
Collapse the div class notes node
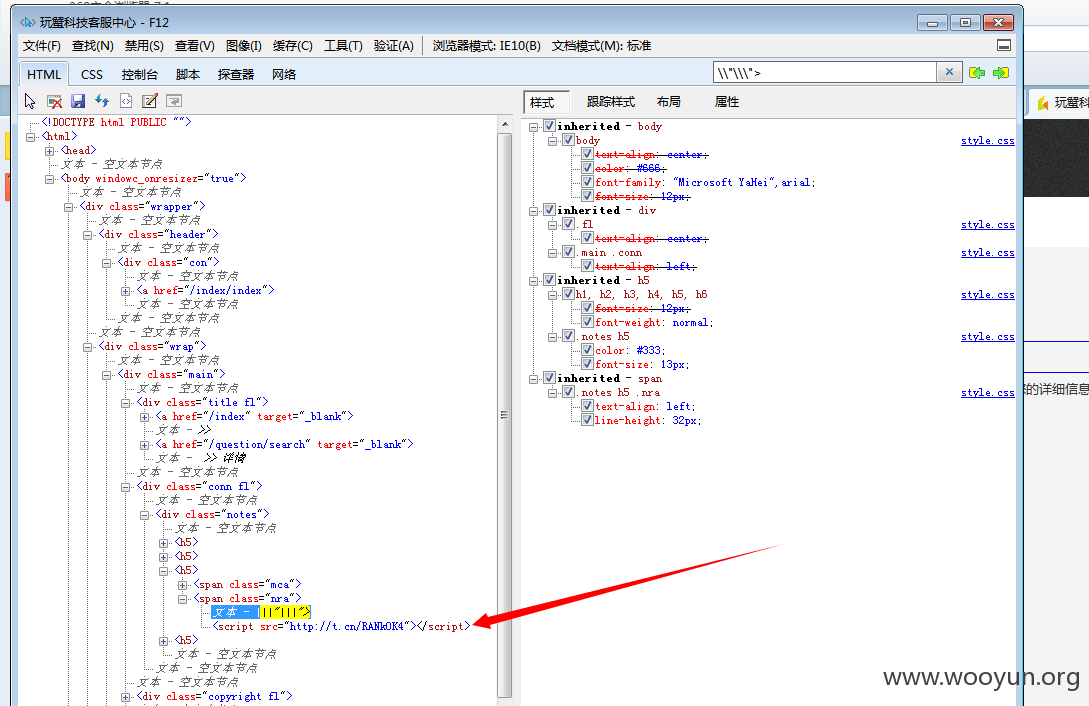pyautogui.click(x=144, y=515)
